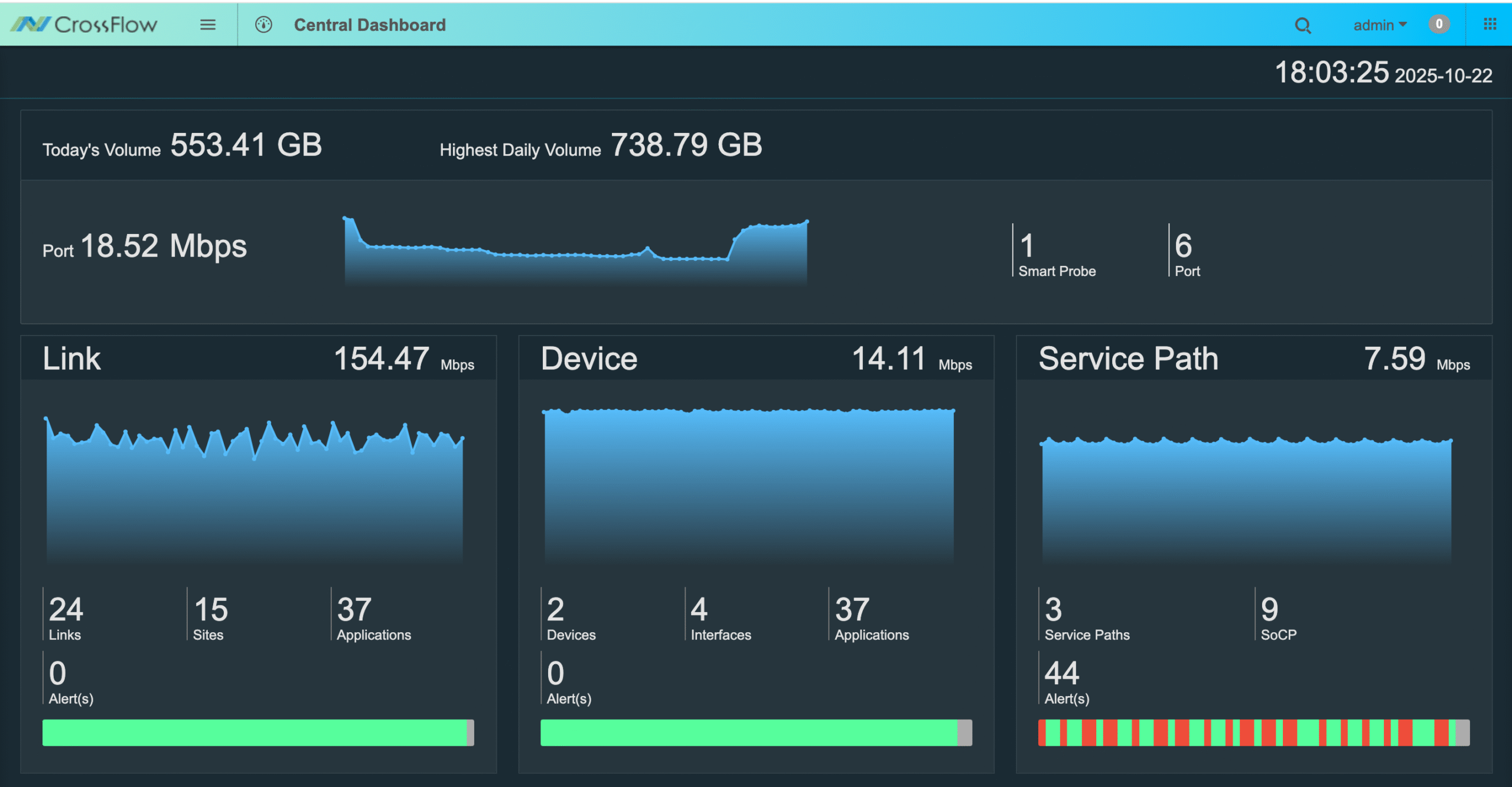Open the search magnifier icon

click(x=1302, y=25)
